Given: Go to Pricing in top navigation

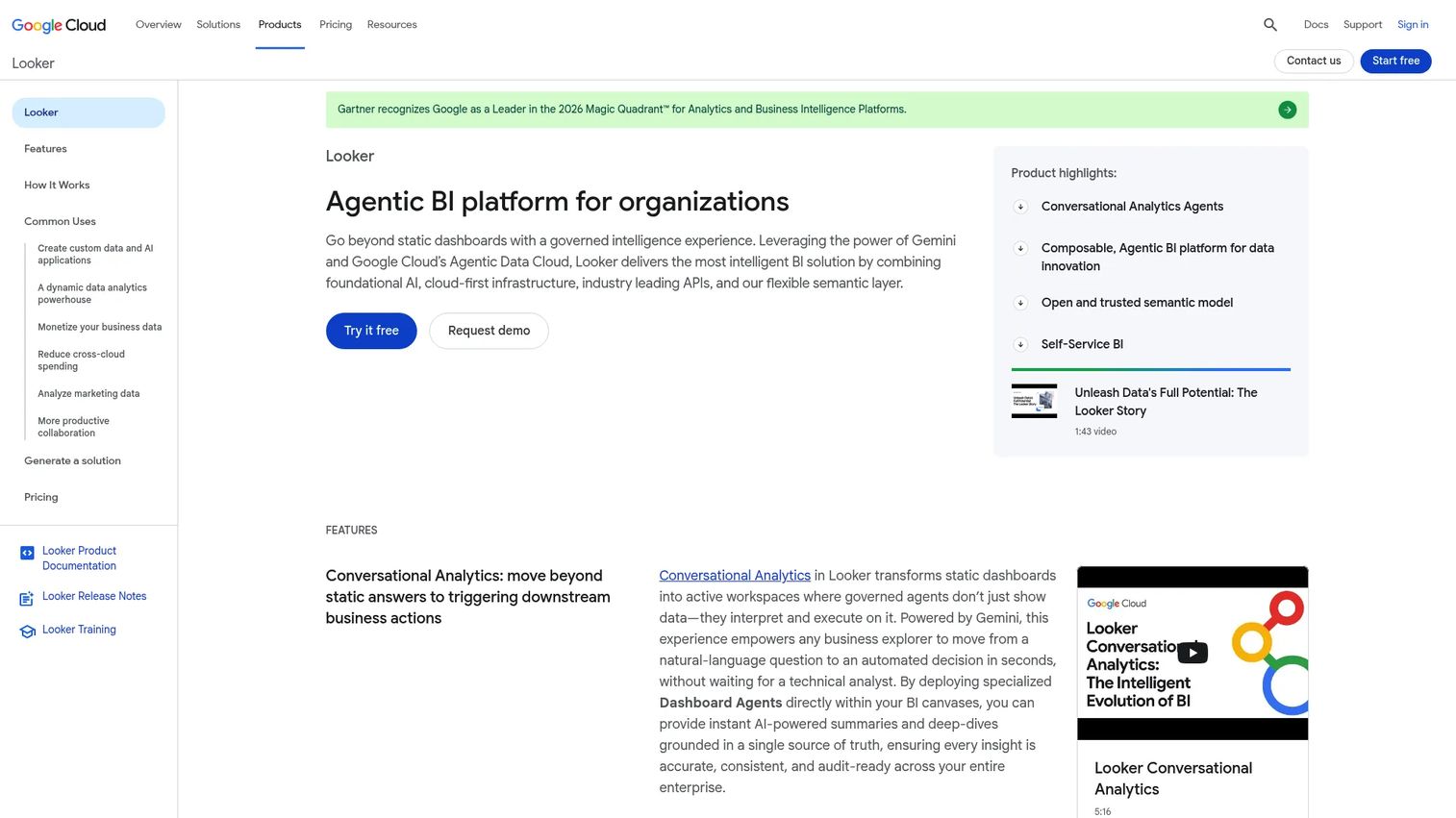Looking at the screenshot, I should point(336,25).
